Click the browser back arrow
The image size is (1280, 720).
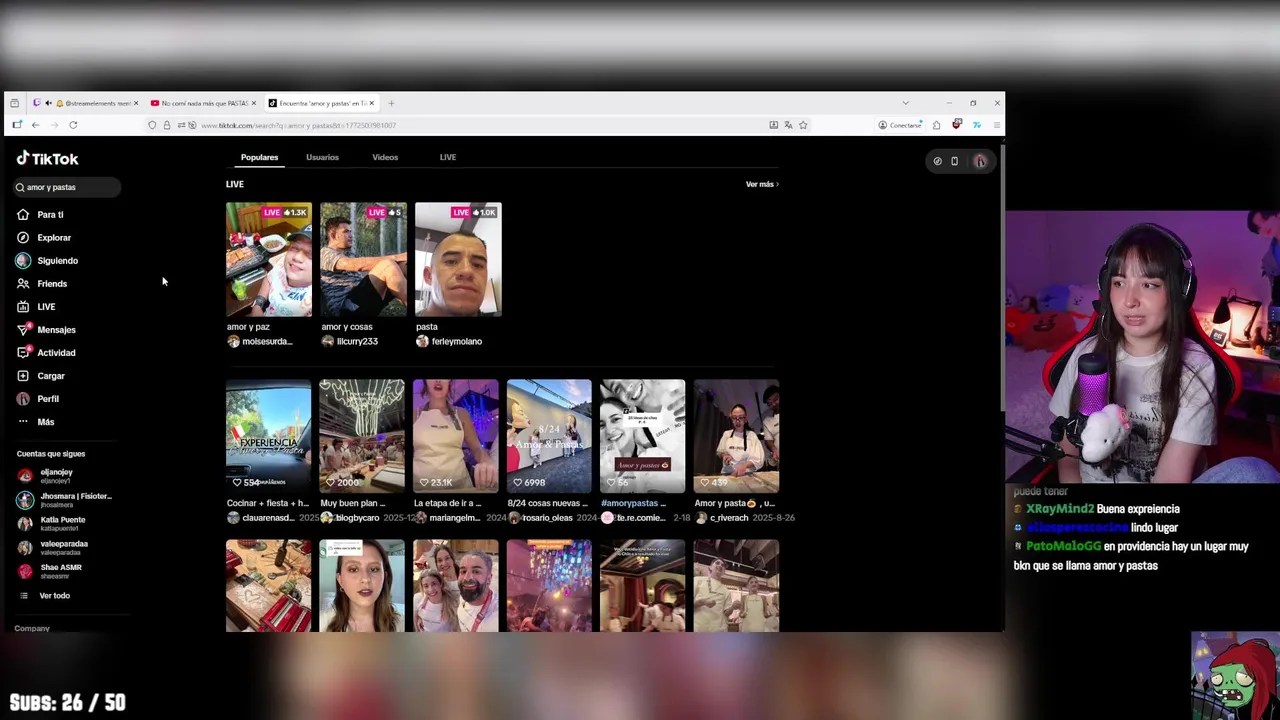tap(35, 125)
